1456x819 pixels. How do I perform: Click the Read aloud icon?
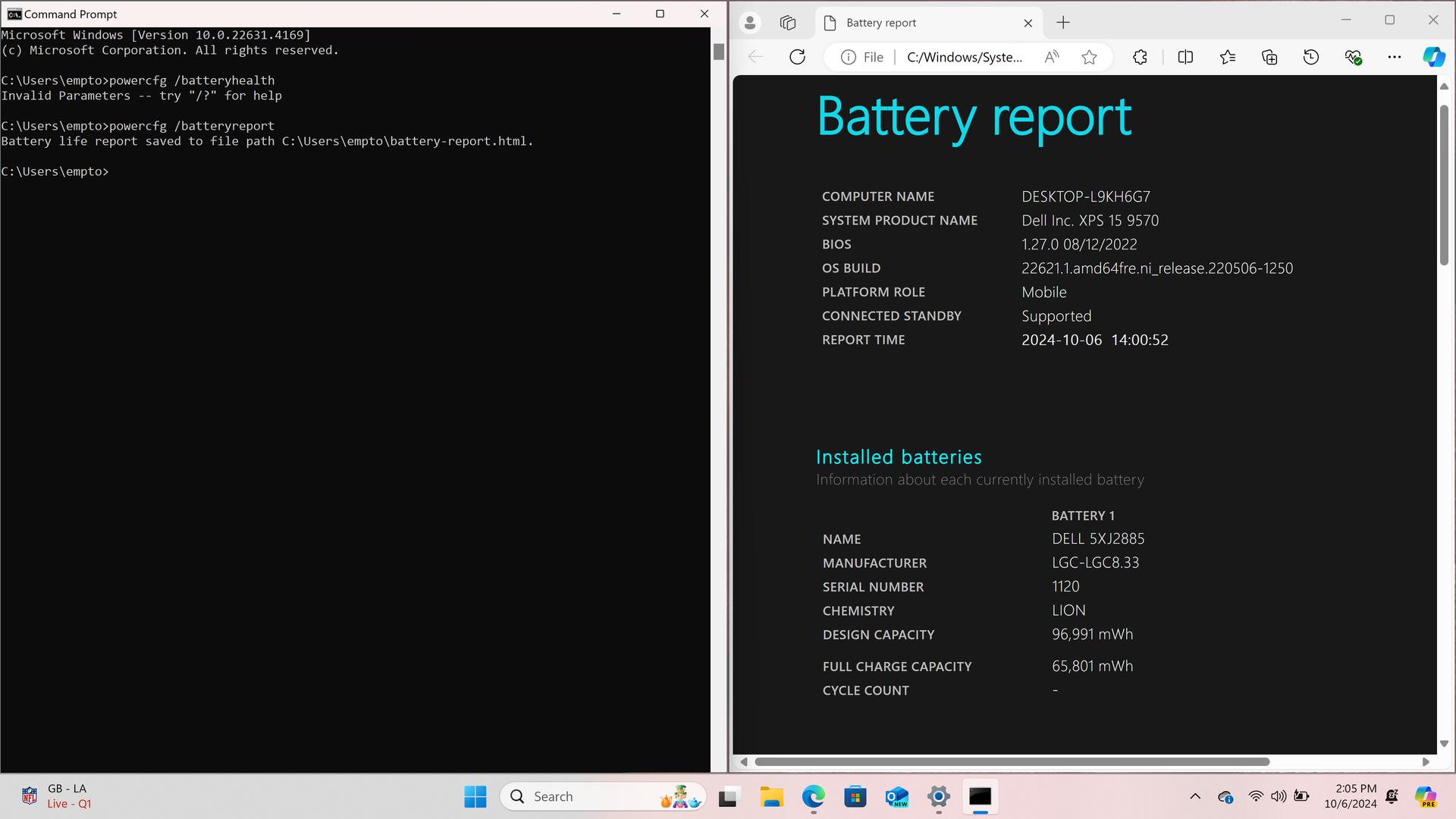coord(1052,57)
